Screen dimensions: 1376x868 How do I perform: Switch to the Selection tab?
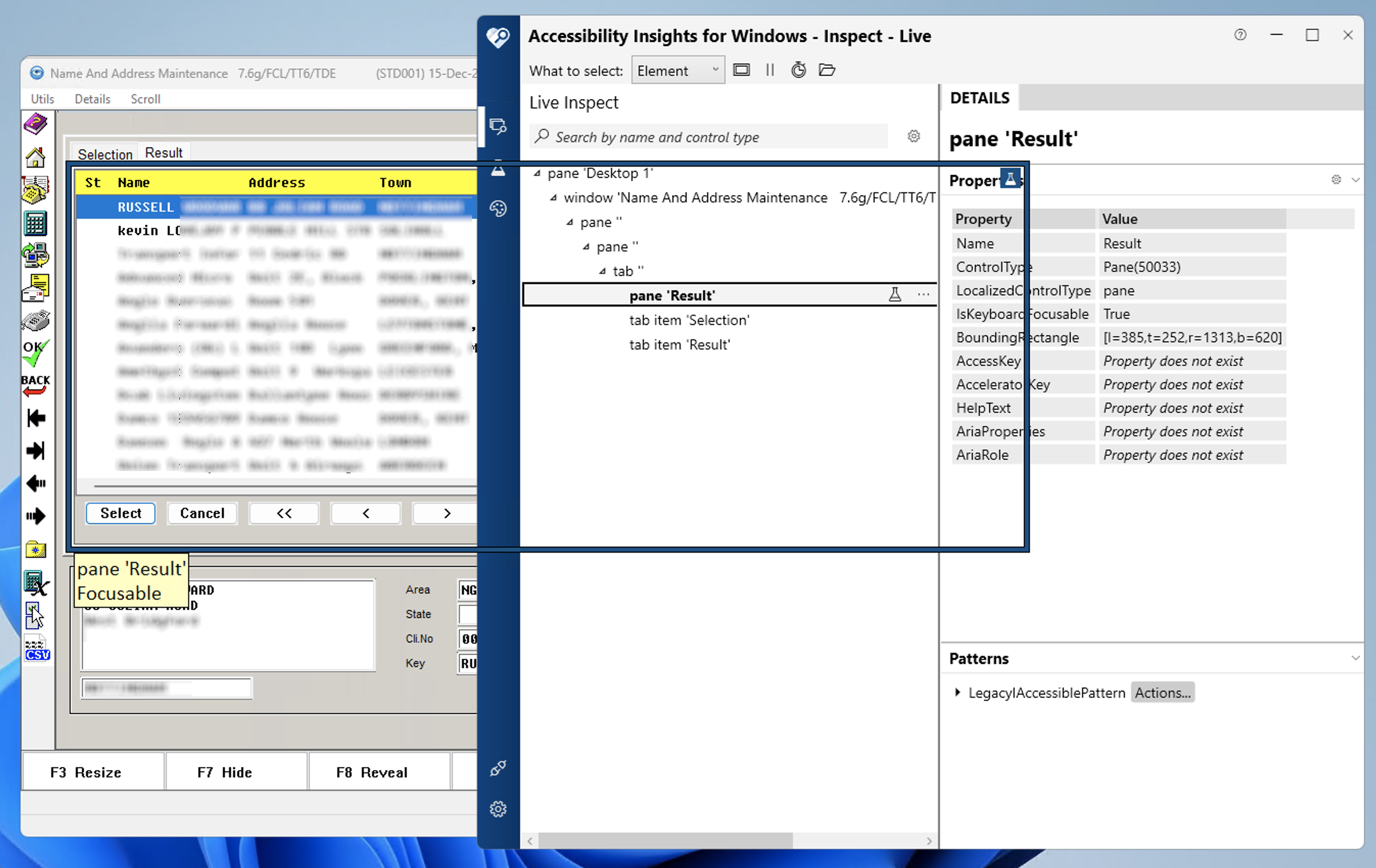(x=105, y=154)
